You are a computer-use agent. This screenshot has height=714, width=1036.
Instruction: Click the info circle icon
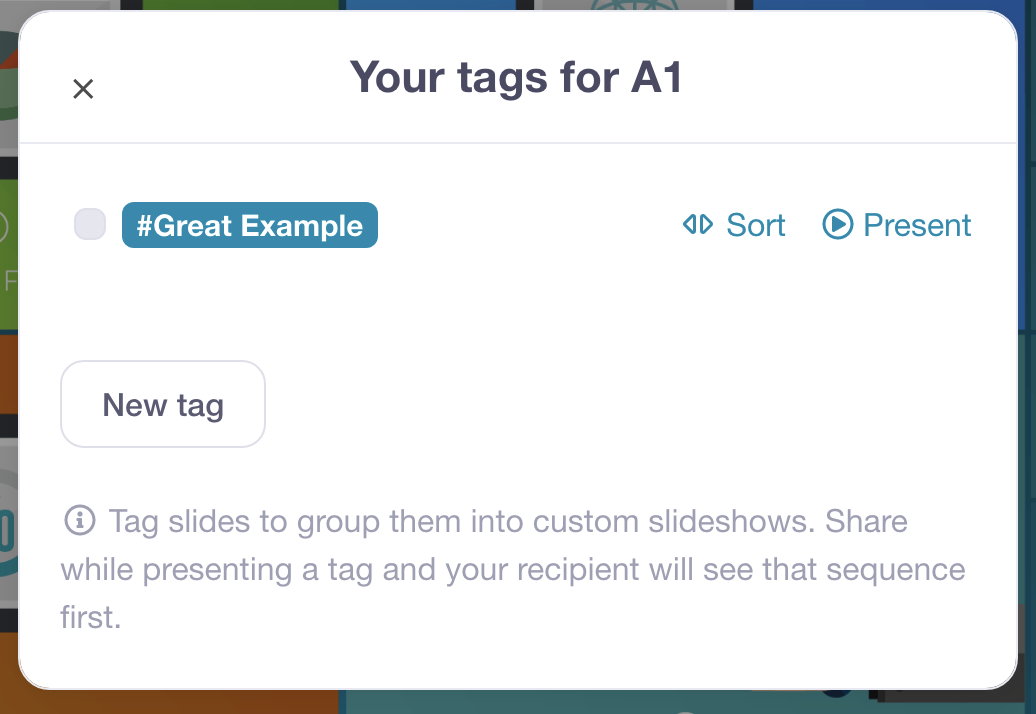[x=79, y=520]
